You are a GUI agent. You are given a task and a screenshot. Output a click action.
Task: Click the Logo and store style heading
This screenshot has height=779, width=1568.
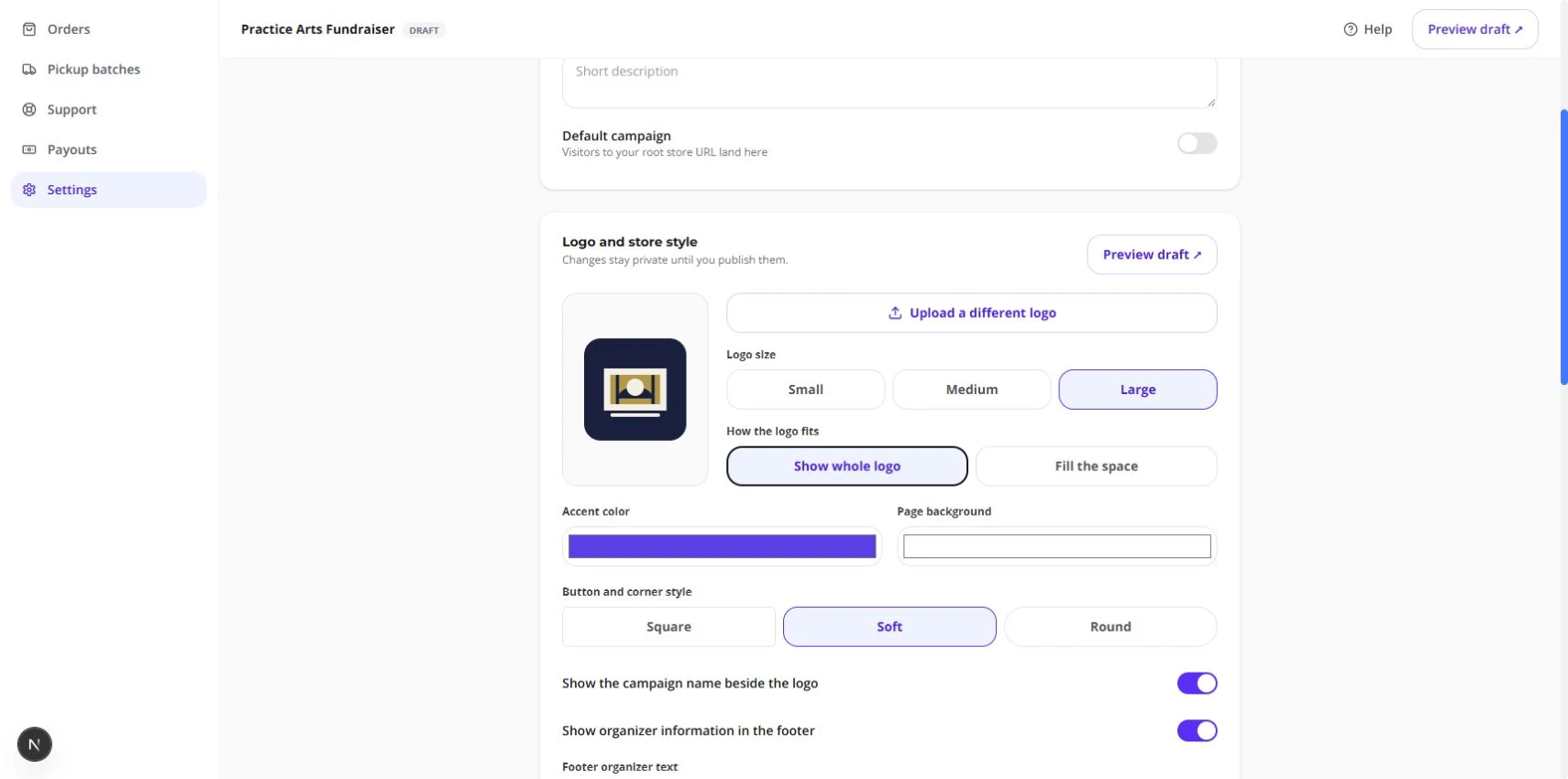(x=629, y=242)
